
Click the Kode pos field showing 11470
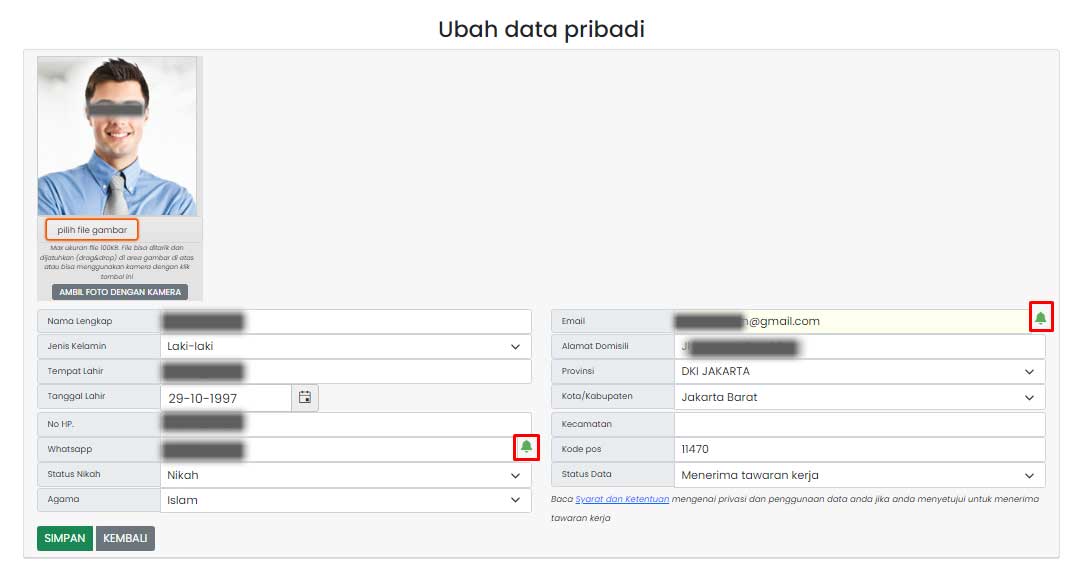click(859, 449)
